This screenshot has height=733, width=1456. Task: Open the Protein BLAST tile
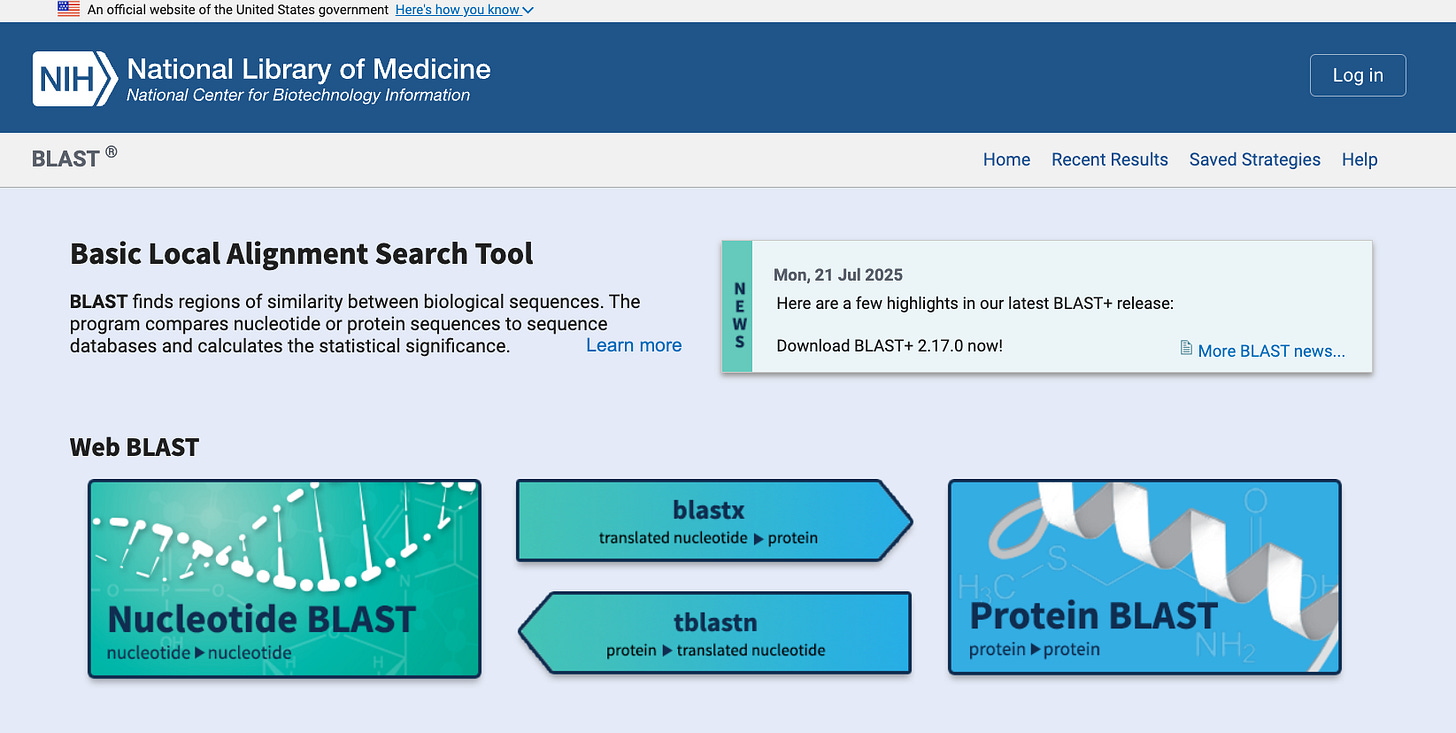pyautogui.click(x=1144, y=577)
